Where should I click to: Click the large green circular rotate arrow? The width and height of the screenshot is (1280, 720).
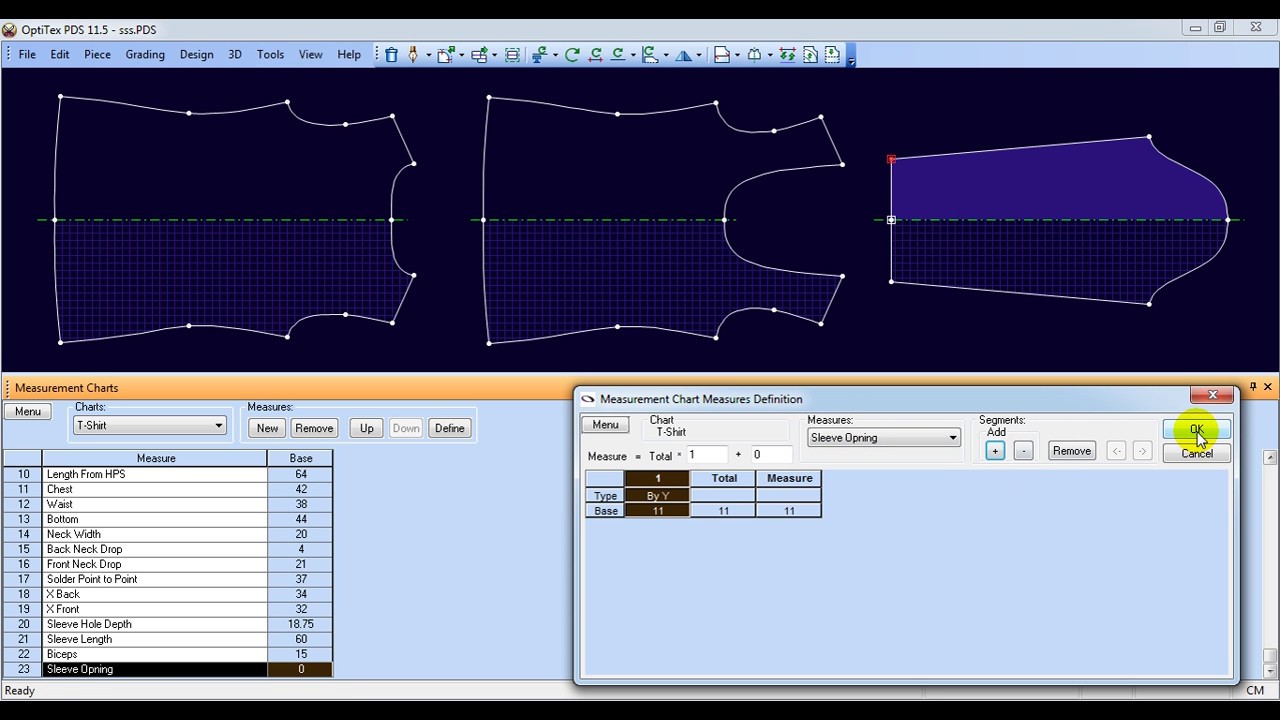[572, 55]
